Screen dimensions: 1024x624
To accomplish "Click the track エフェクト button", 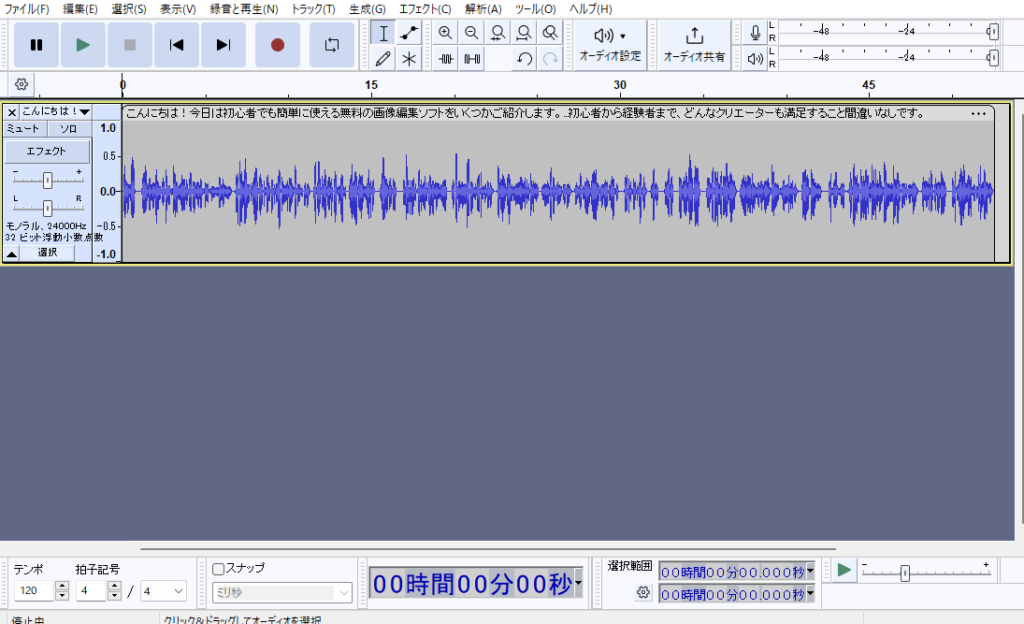I will pos(46,151).
